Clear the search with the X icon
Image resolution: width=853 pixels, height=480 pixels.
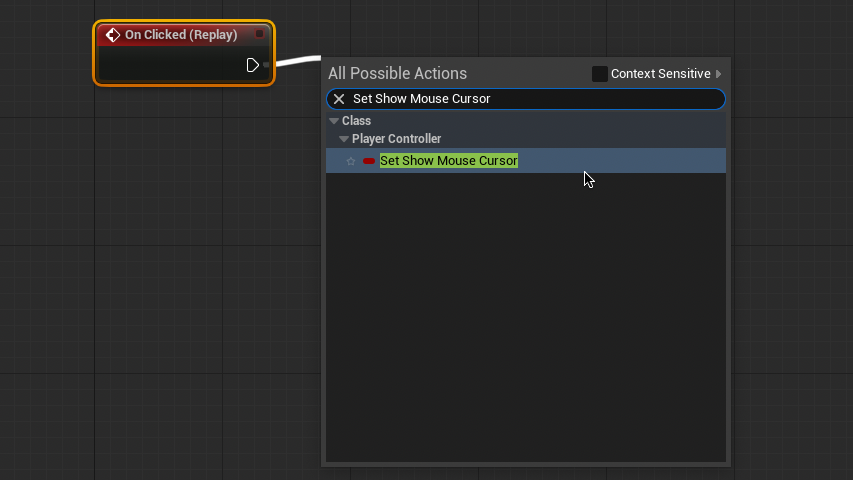click(x=339, y=99)
